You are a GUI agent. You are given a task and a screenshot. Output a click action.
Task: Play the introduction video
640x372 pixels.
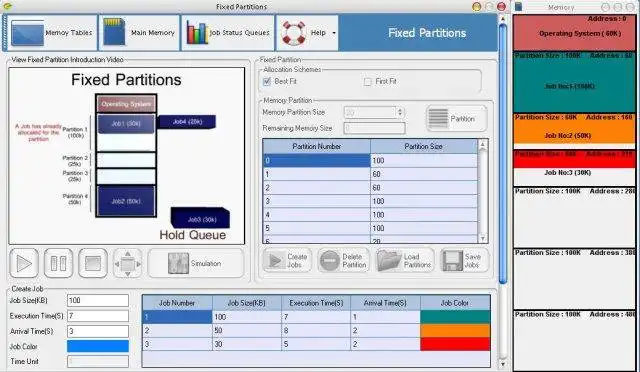coord(24,263)
